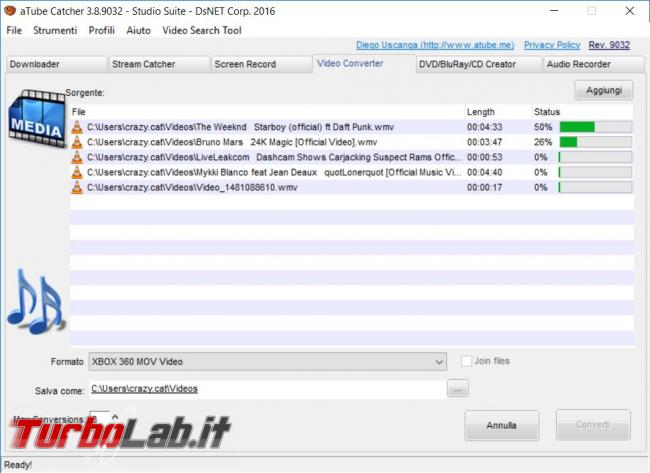Click the 50% status text
This screenshot has width=650, height=473.
click(543, 127)
